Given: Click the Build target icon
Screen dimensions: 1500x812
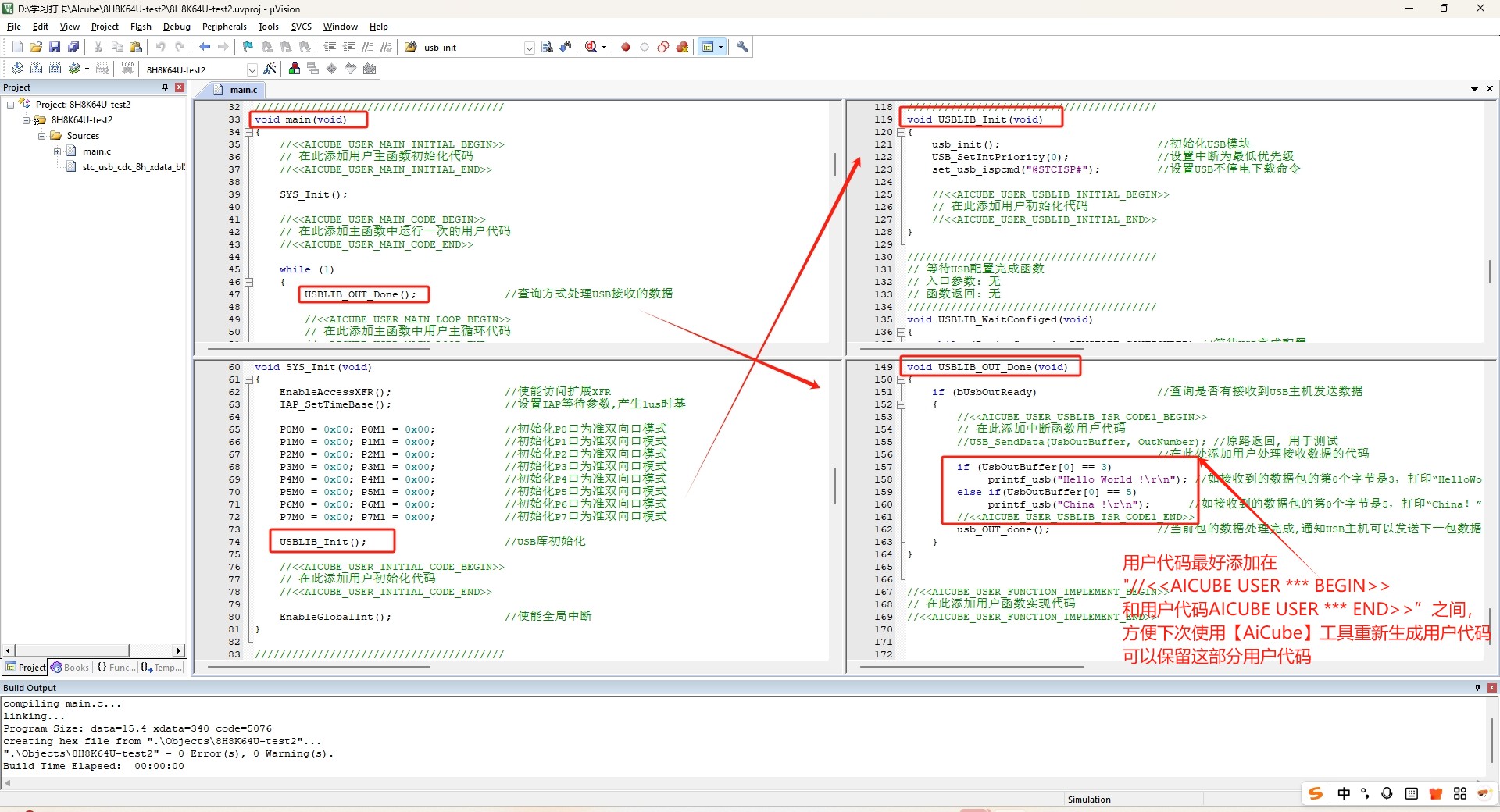Looking at the screenshot, I should [x=36, y=69].
